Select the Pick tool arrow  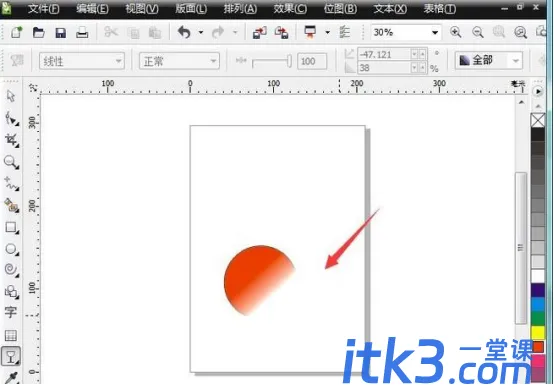coord(11,96)
